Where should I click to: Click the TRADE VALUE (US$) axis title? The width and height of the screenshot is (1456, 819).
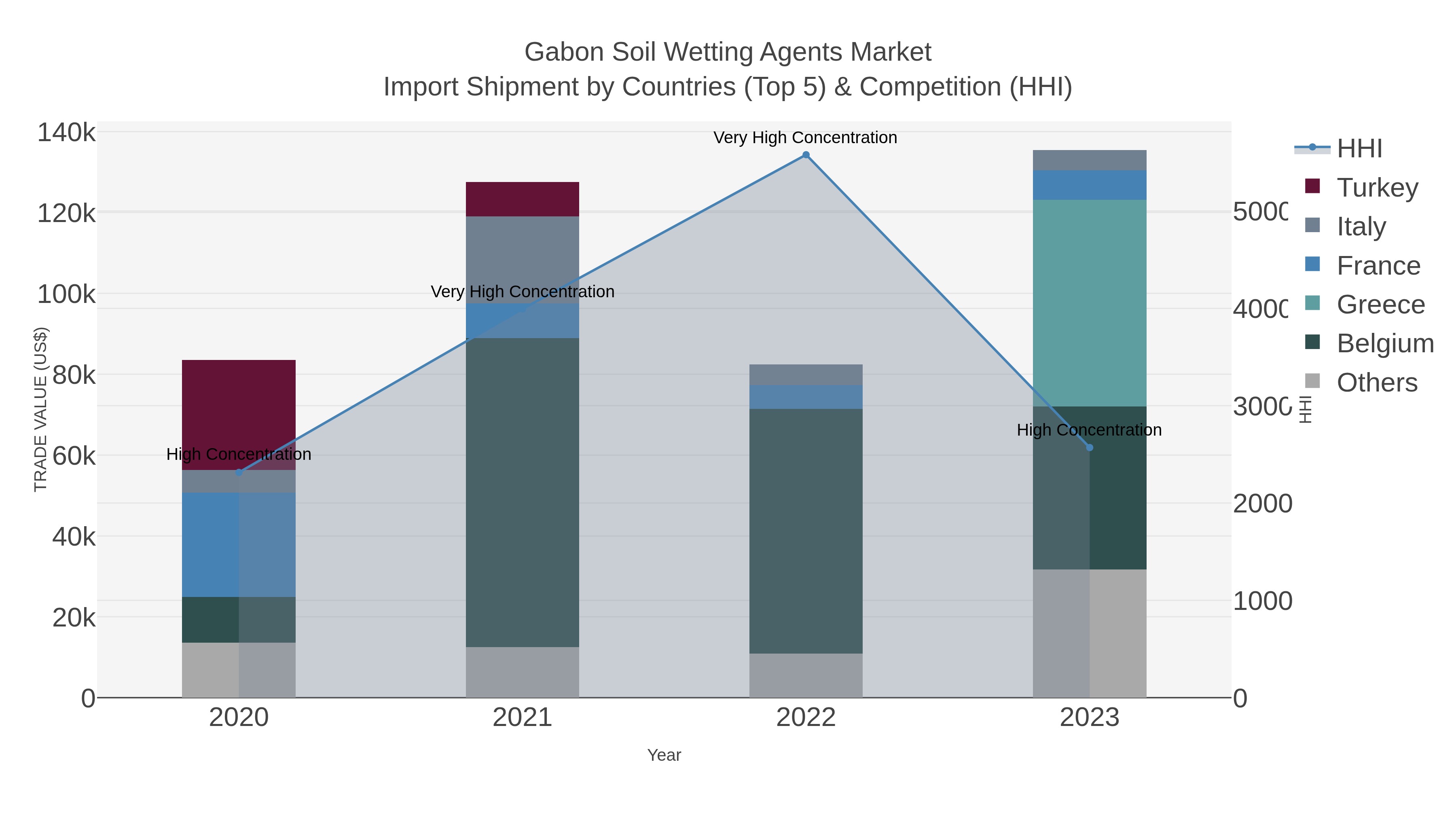41,409
